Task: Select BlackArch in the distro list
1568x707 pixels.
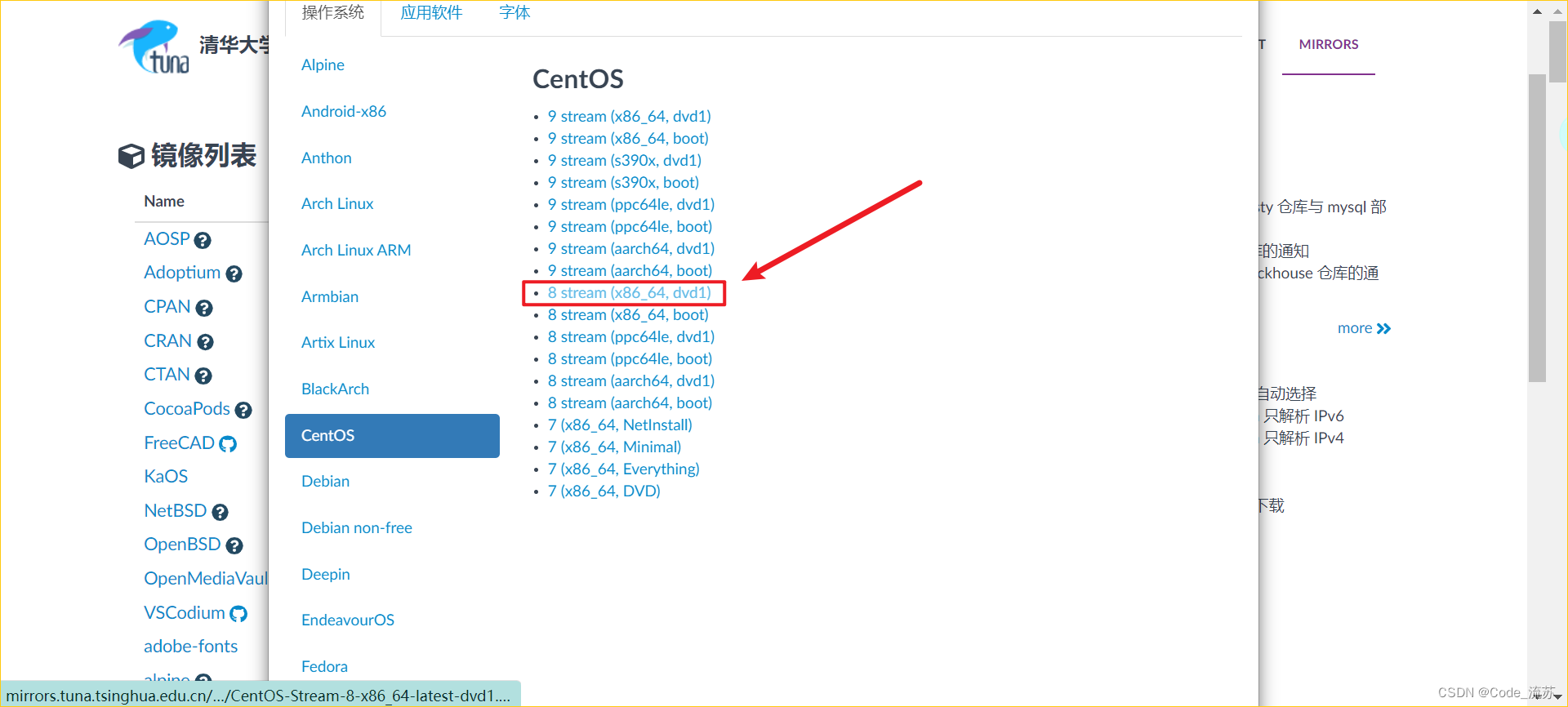Action: click(335, 389)
